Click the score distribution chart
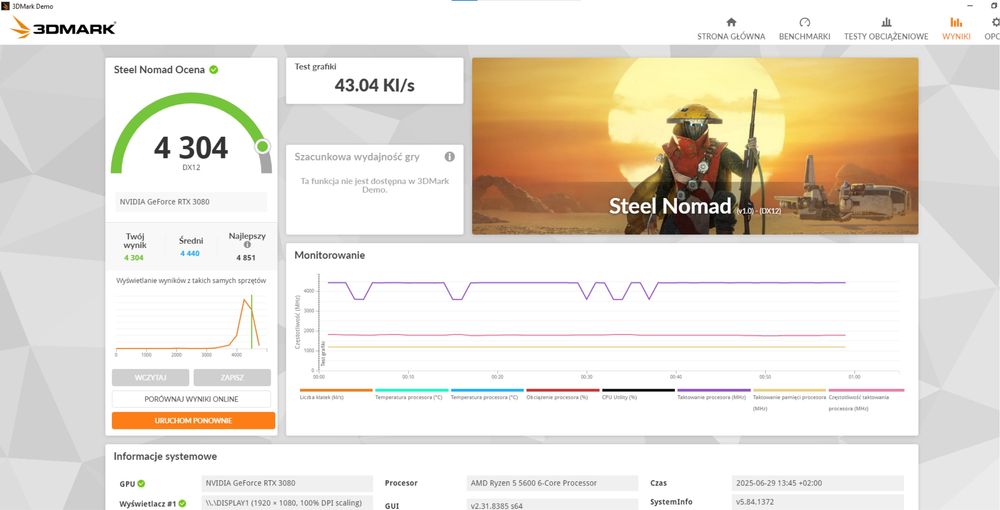 click(x=191, y=322)
